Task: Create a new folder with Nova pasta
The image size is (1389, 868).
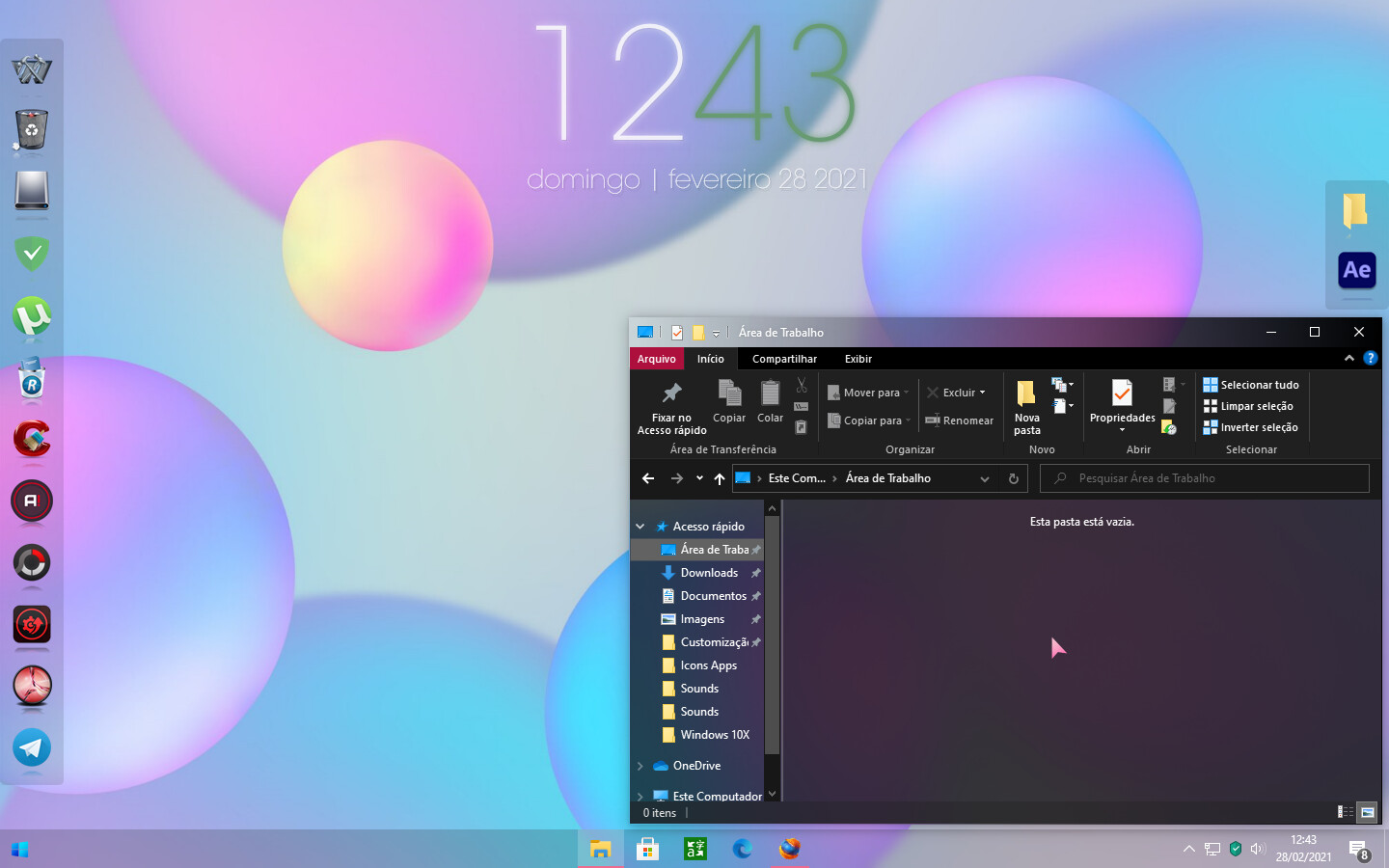Action: coord(1027,407)
